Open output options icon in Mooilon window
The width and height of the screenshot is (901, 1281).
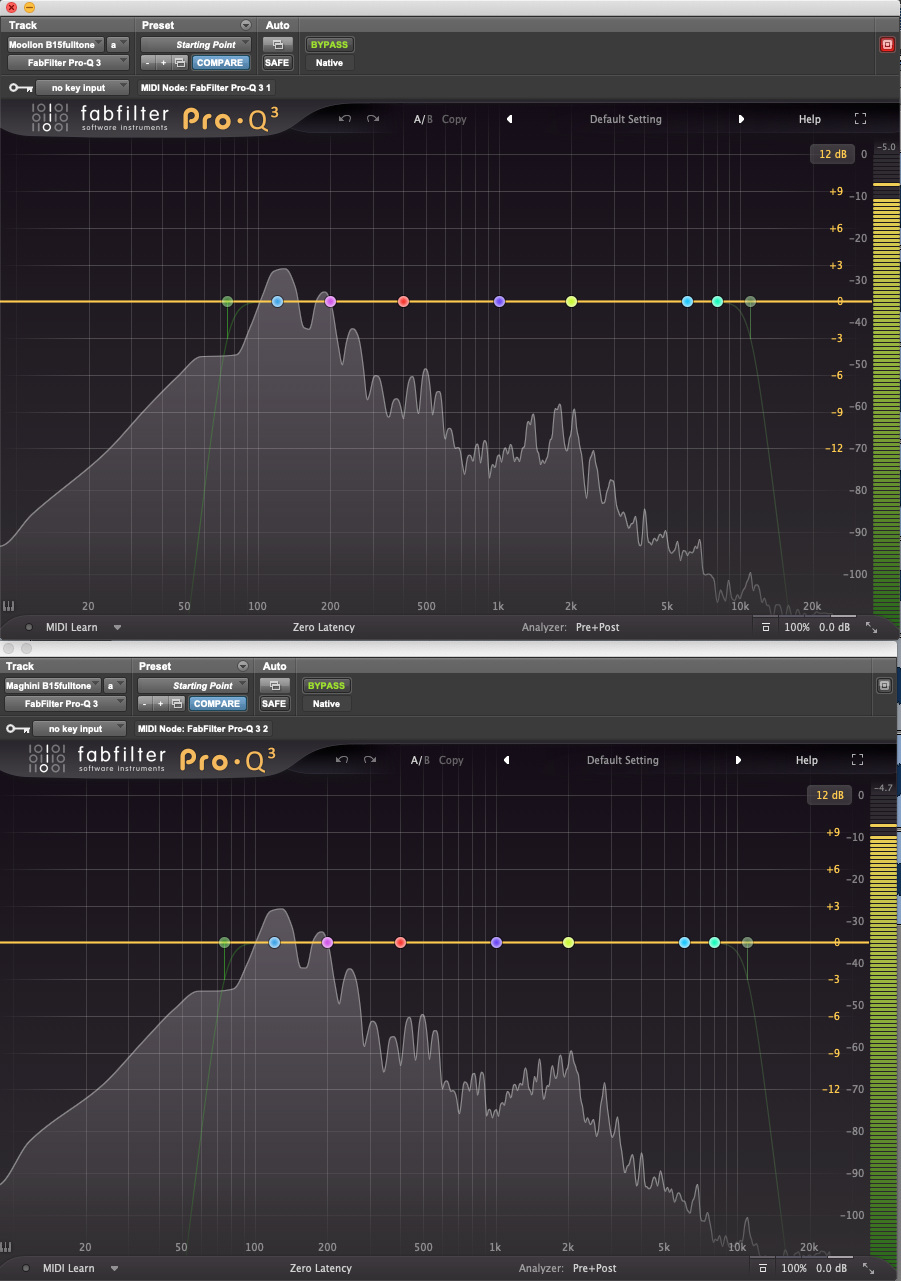[x=765, y=627]
